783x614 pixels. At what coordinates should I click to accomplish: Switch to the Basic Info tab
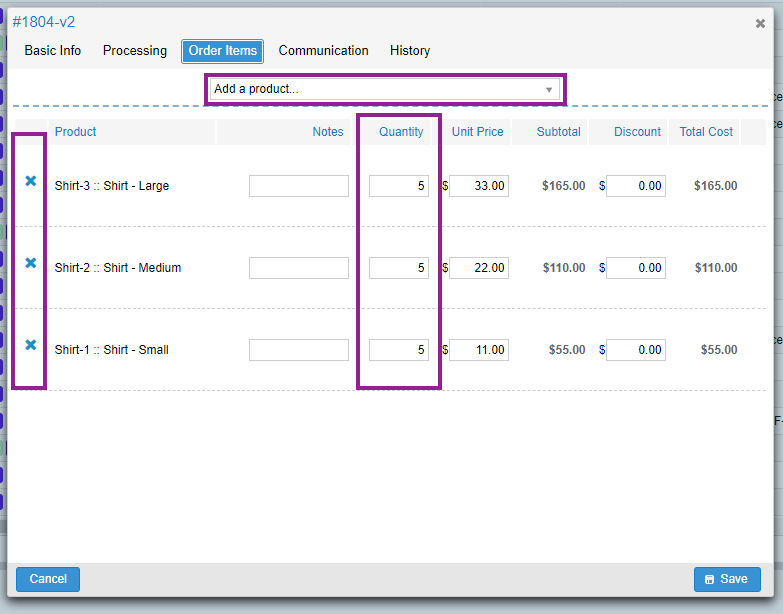[x=52, y=51]
